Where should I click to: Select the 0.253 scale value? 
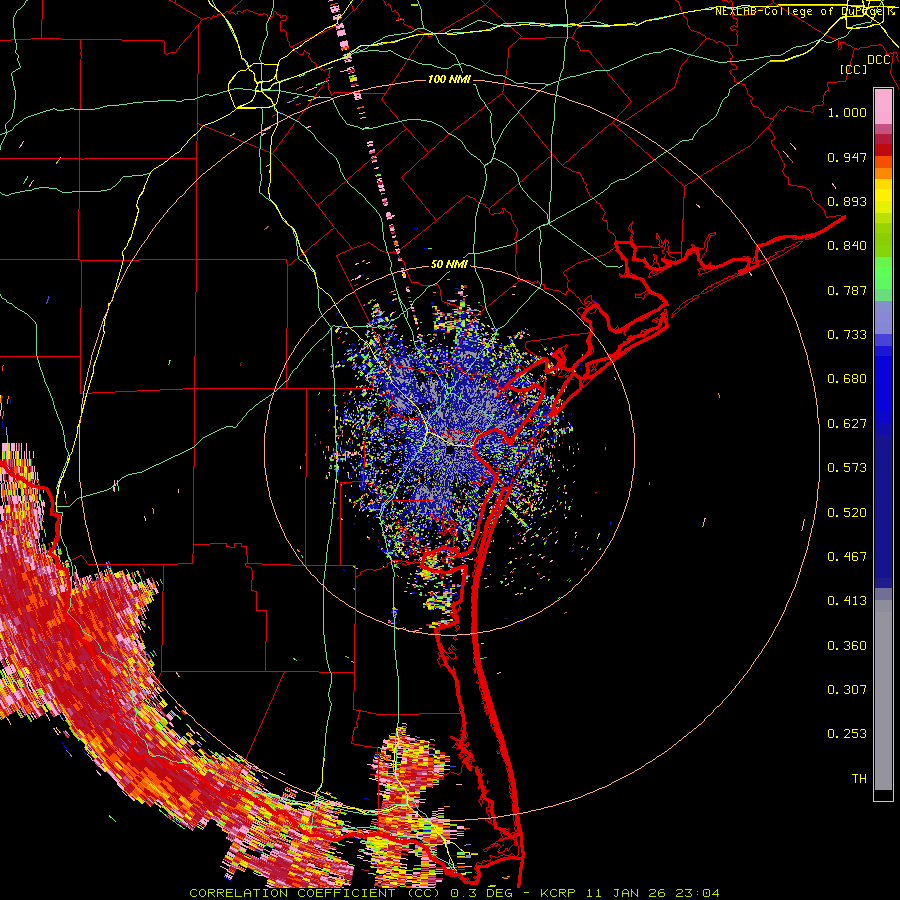[847, 734]
